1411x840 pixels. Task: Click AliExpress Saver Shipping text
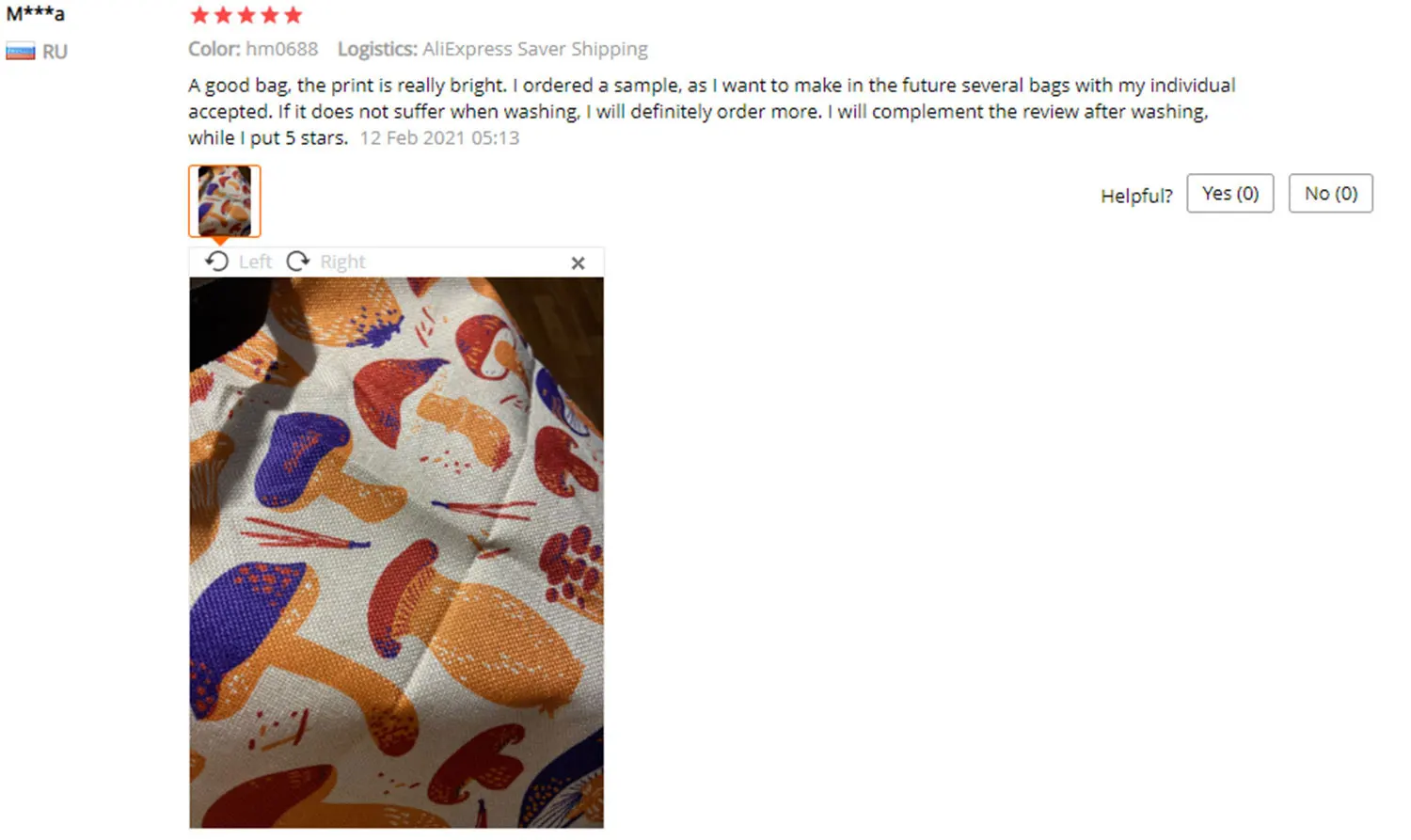(x=535, y=49)
